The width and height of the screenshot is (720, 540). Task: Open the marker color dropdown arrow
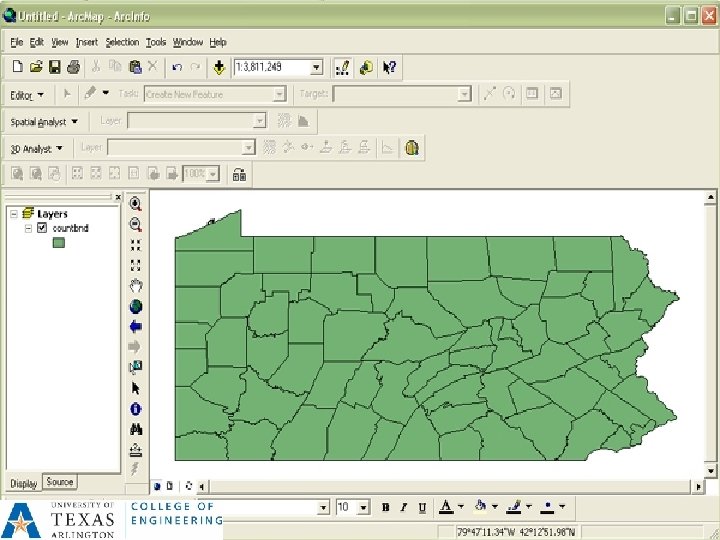pos(562,506)
